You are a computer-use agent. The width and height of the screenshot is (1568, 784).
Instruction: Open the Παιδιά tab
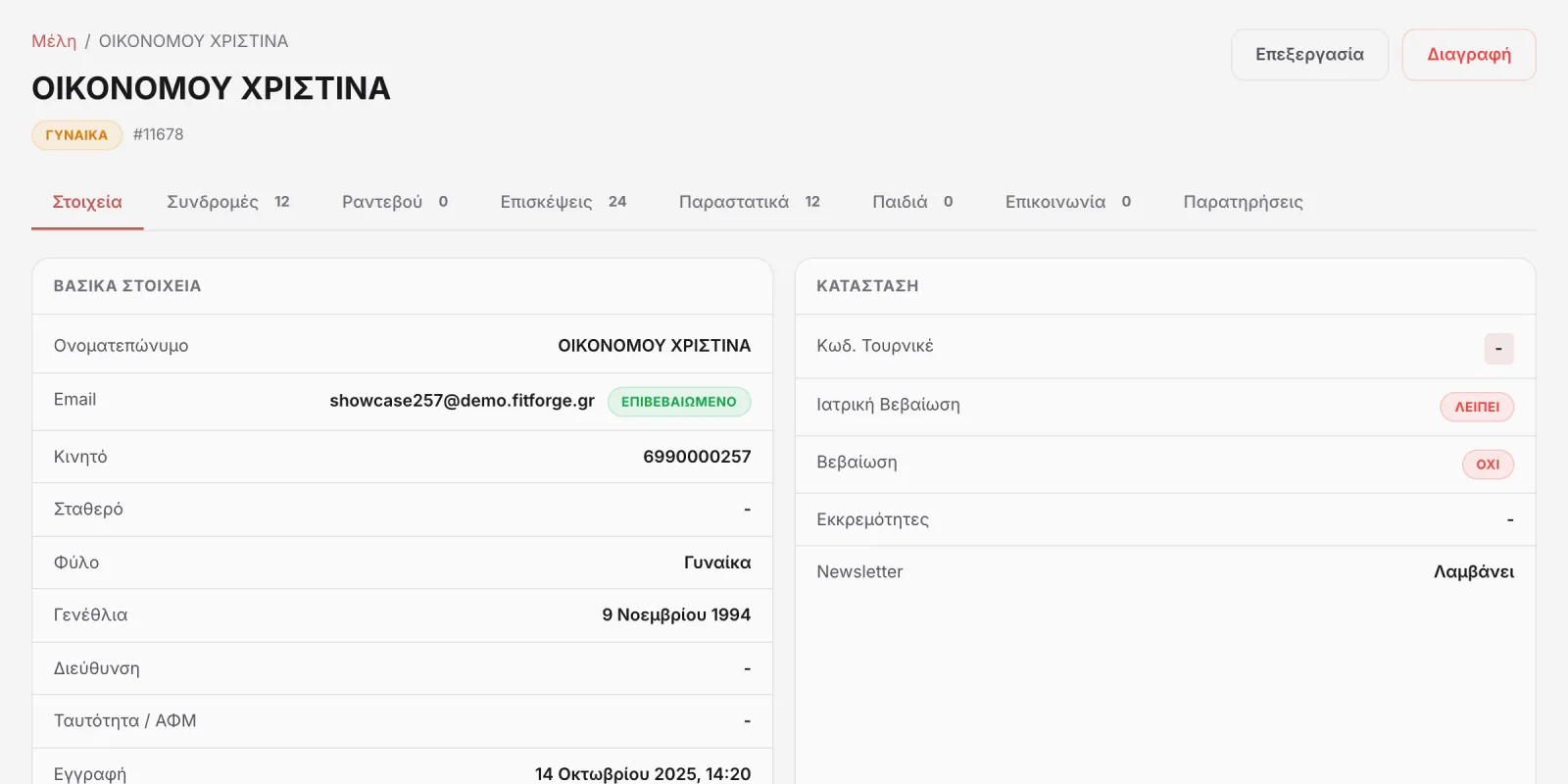pyautogui.click(x=912, y=202)
